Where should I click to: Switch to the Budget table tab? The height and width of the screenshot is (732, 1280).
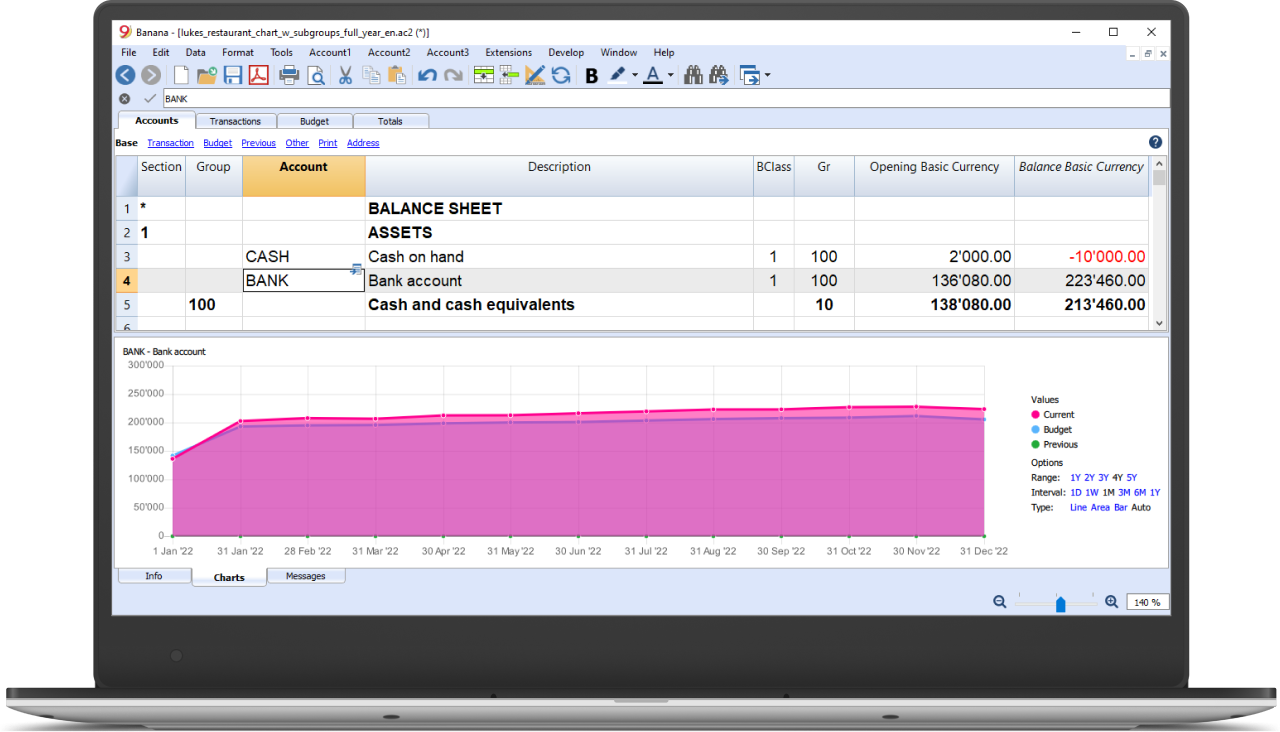(x=314, y=121)
